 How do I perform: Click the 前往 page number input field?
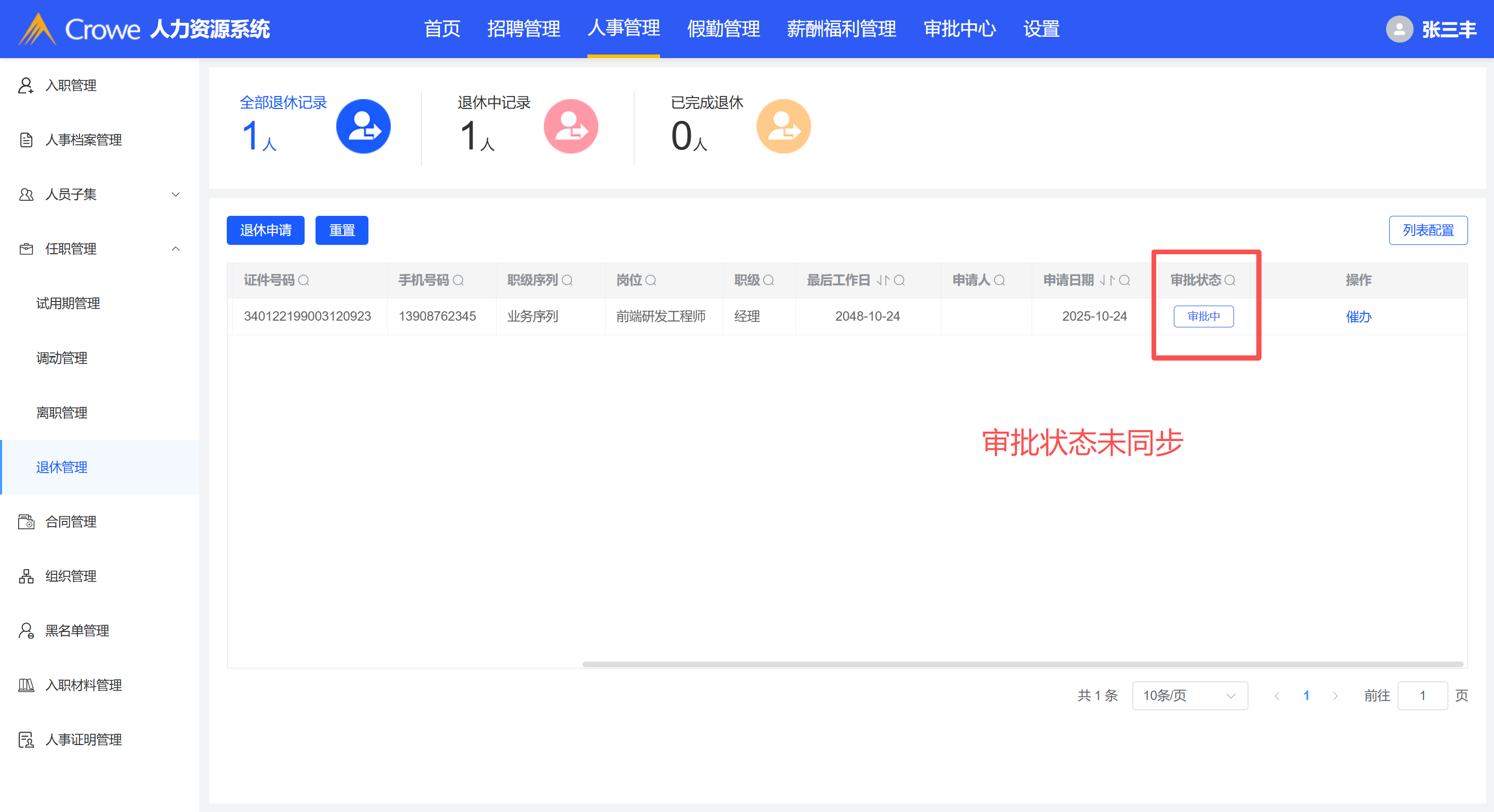tap(1422, 695)
